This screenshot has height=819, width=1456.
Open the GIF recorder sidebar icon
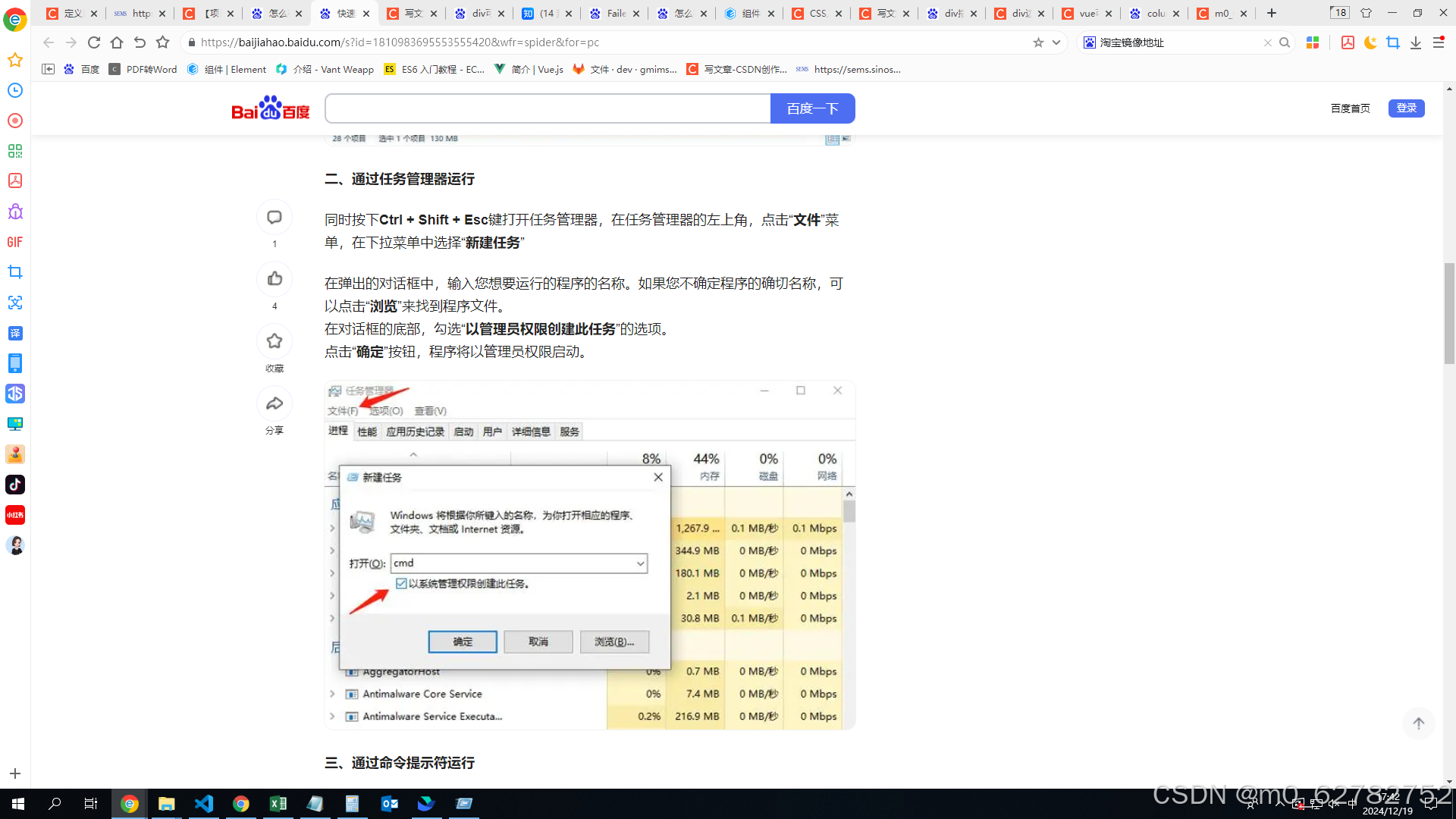(15, 242)
